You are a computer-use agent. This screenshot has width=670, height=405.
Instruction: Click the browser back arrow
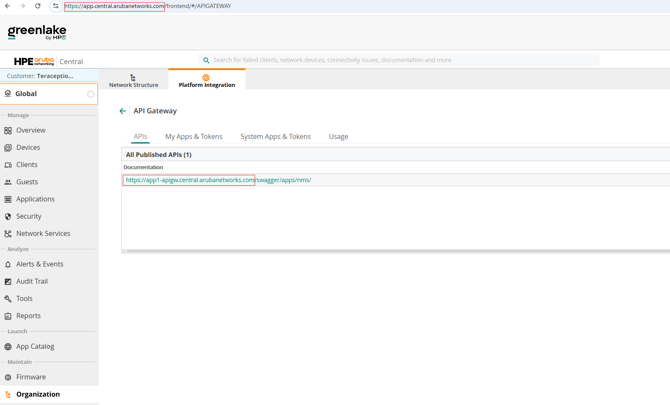coord(7,6)
